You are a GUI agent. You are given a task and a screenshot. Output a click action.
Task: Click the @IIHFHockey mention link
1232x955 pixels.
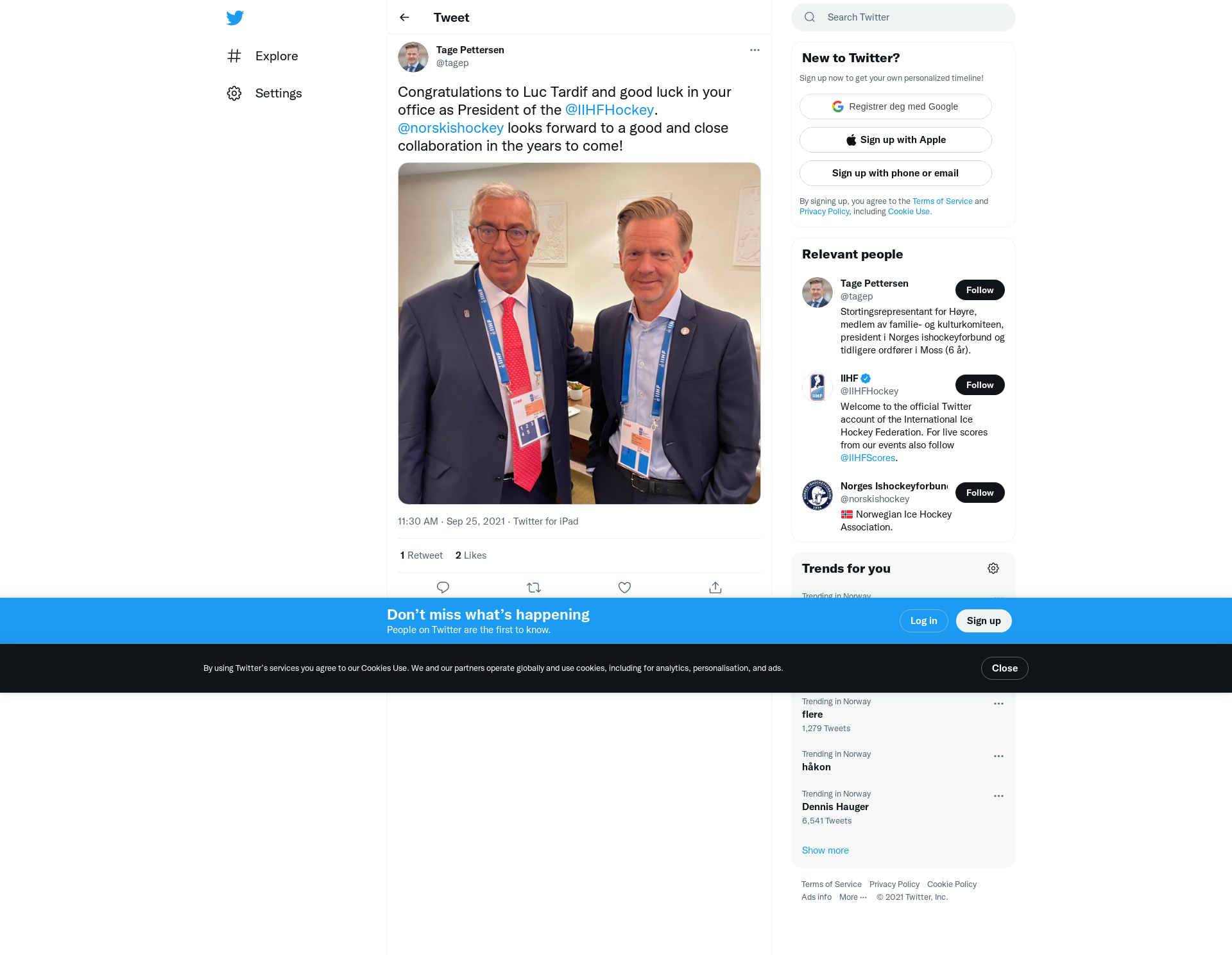coord(610,110)
